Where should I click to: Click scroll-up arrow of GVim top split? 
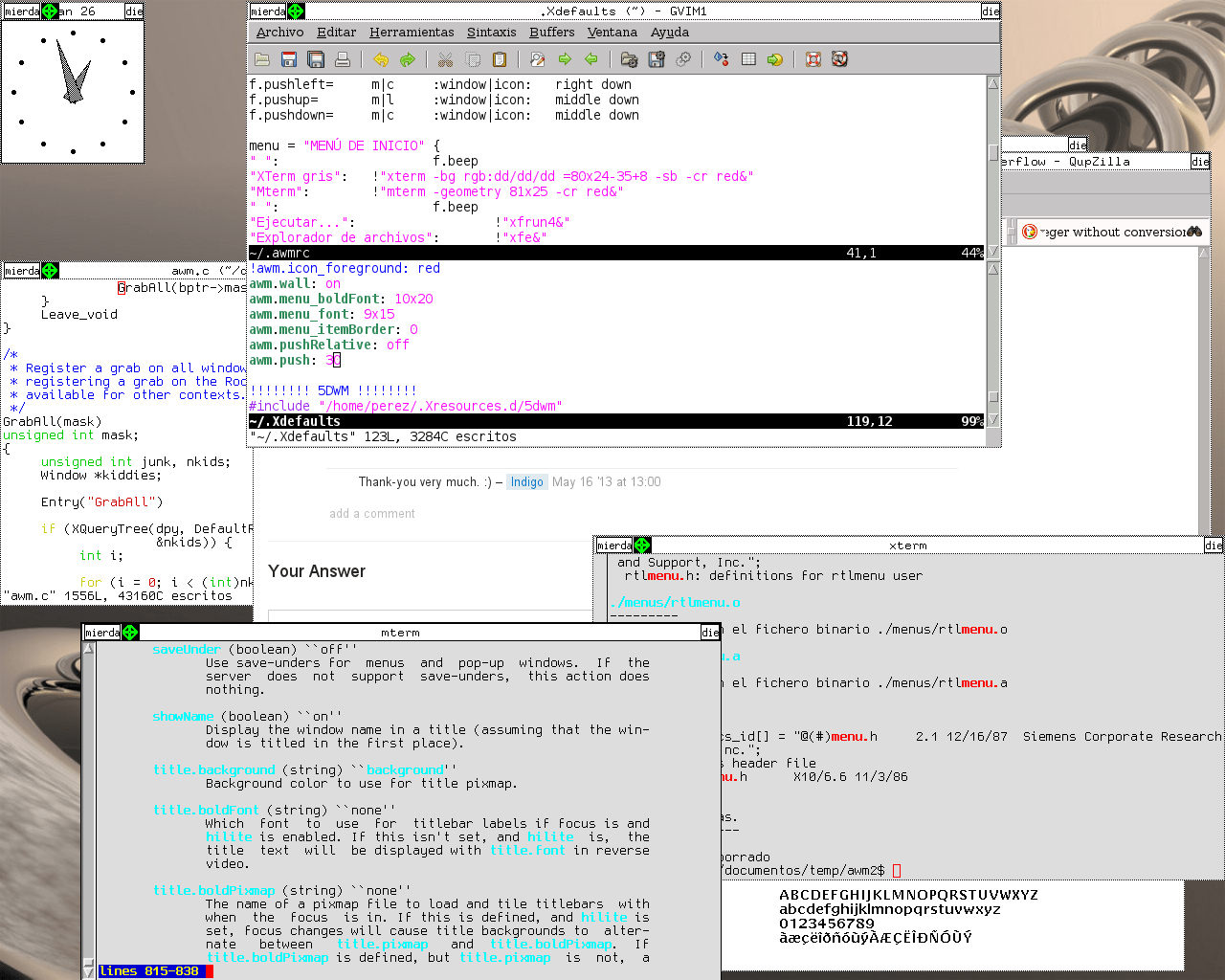[993, 83]
